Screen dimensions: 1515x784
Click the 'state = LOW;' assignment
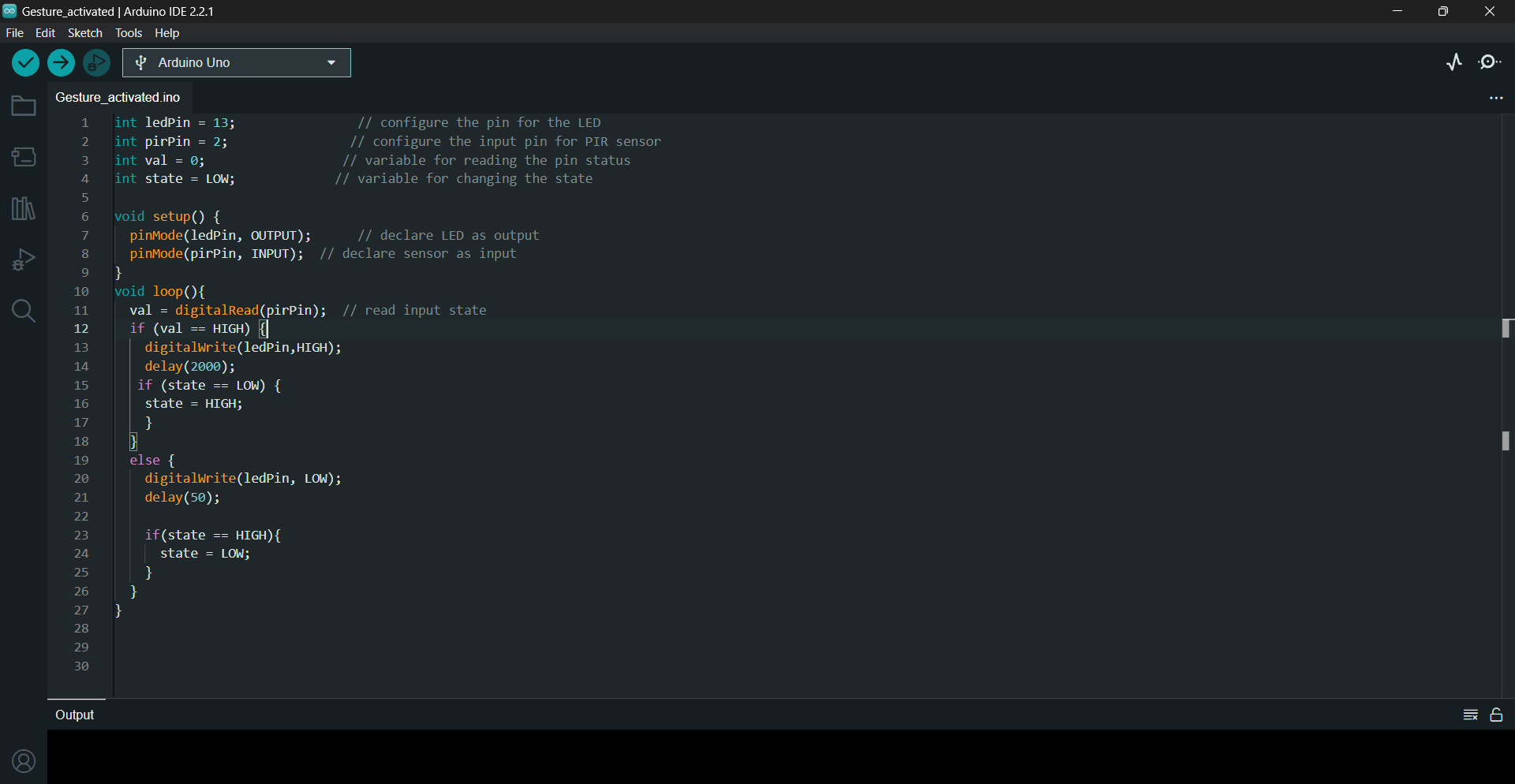click(205, 554)
